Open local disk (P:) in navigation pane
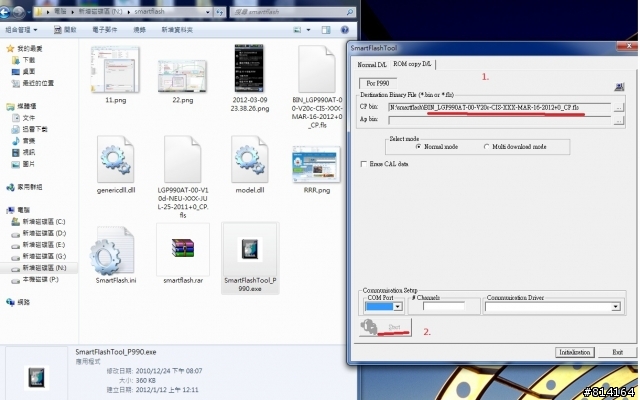The height and width of the screenshot is (400, 640). point(35,280)
